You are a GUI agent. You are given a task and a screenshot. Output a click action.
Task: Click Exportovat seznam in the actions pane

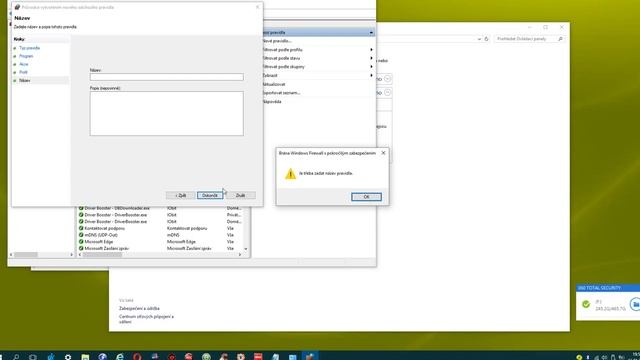(281, 93)
